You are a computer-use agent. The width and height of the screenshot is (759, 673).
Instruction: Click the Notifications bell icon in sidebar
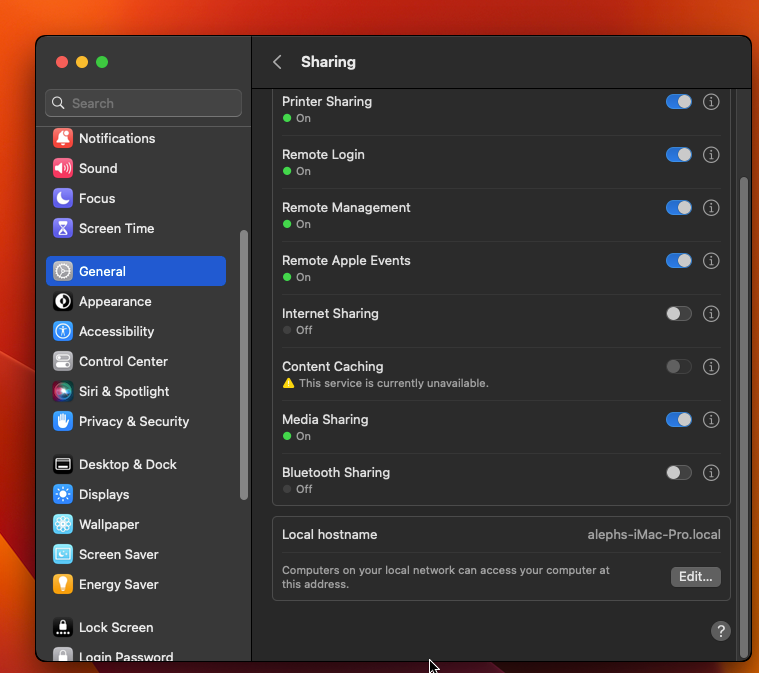(63, 138)
